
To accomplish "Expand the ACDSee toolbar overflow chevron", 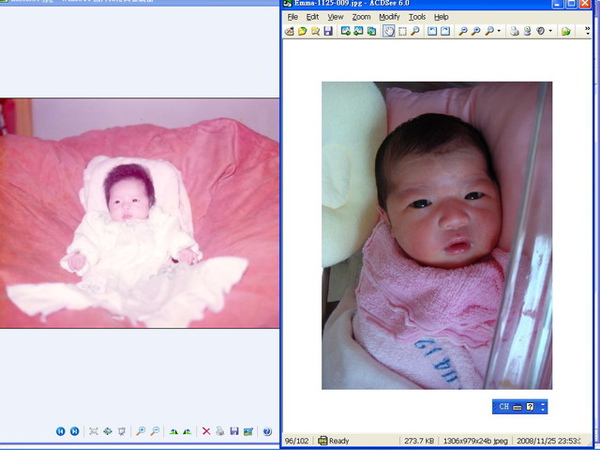I will pyautogui.click(x=588, y=31).
